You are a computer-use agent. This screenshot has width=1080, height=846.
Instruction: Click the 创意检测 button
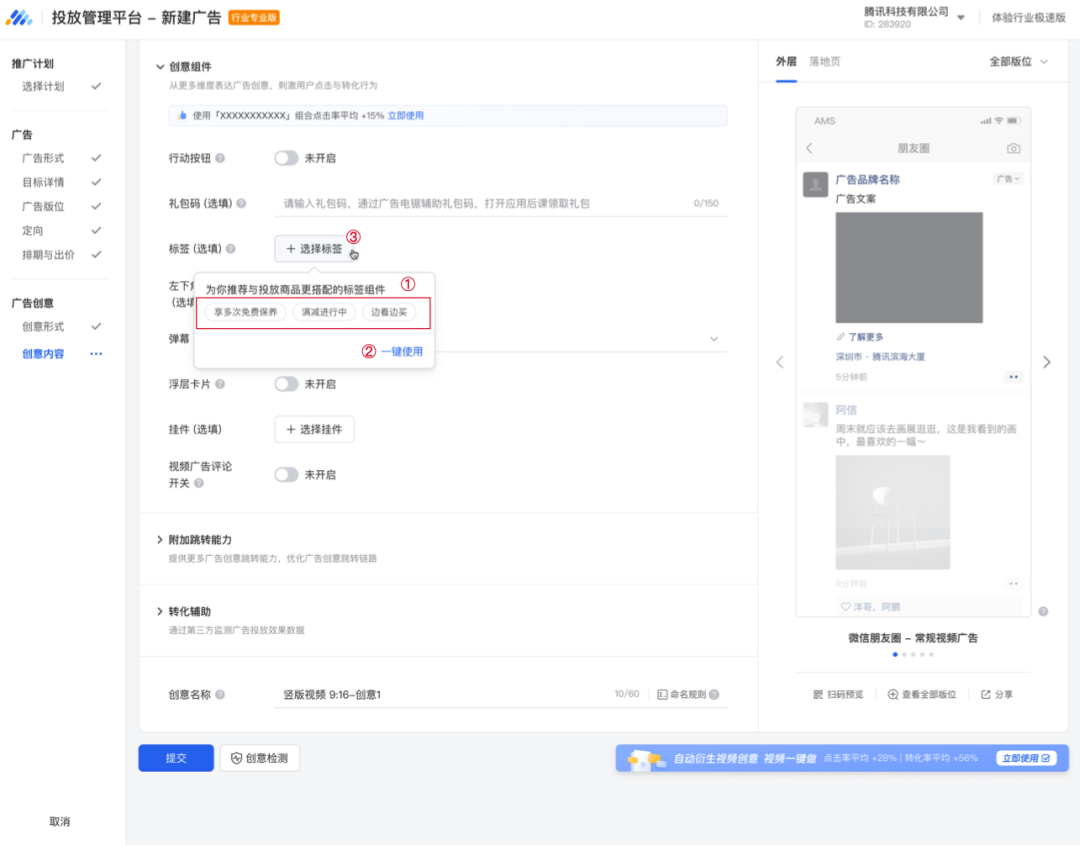click(260, 759)
